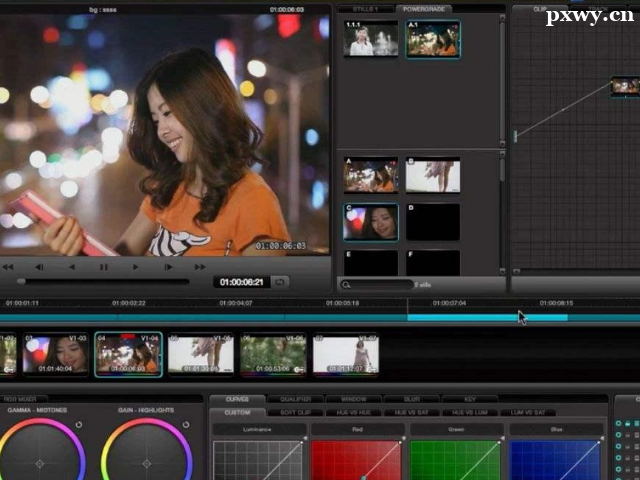Click the memories scrollbar down arrow
This screenshot has width=640, height=480.
502,271
